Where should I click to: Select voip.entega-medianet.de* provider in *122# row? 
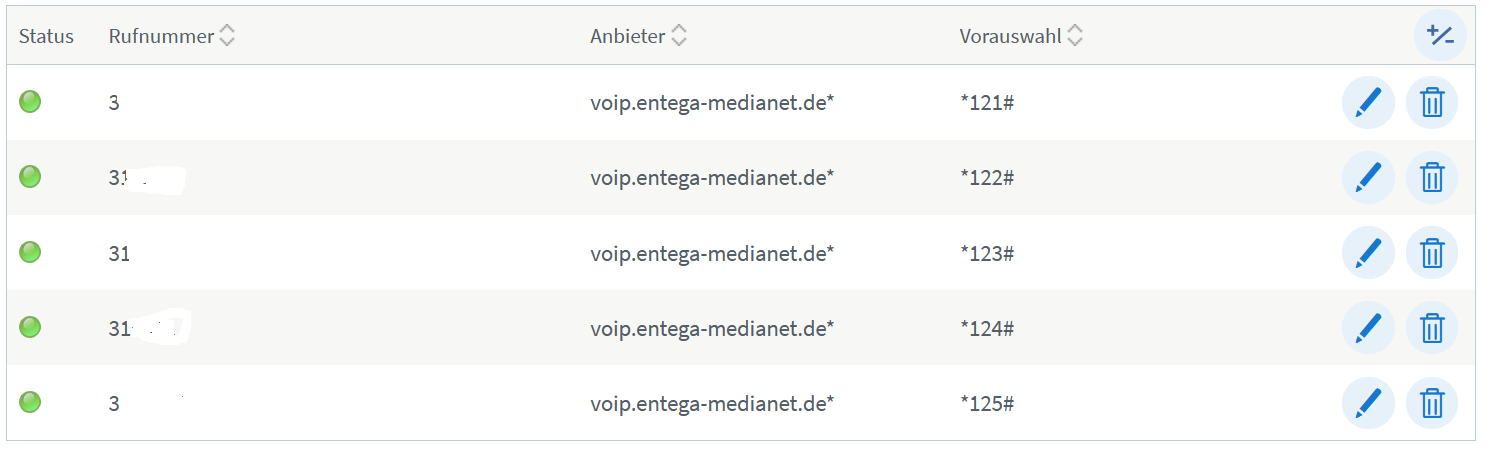click(x=712, y=178)
